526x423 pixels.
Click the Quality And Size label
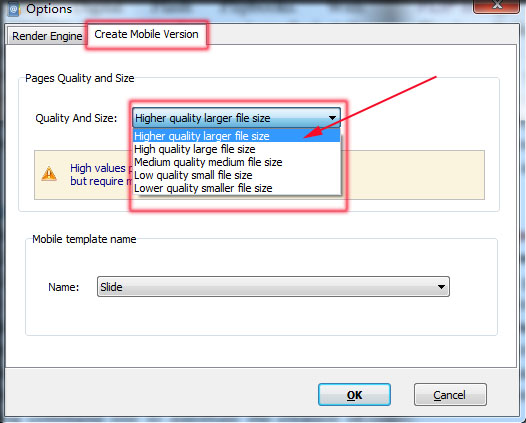coord(76,118)
